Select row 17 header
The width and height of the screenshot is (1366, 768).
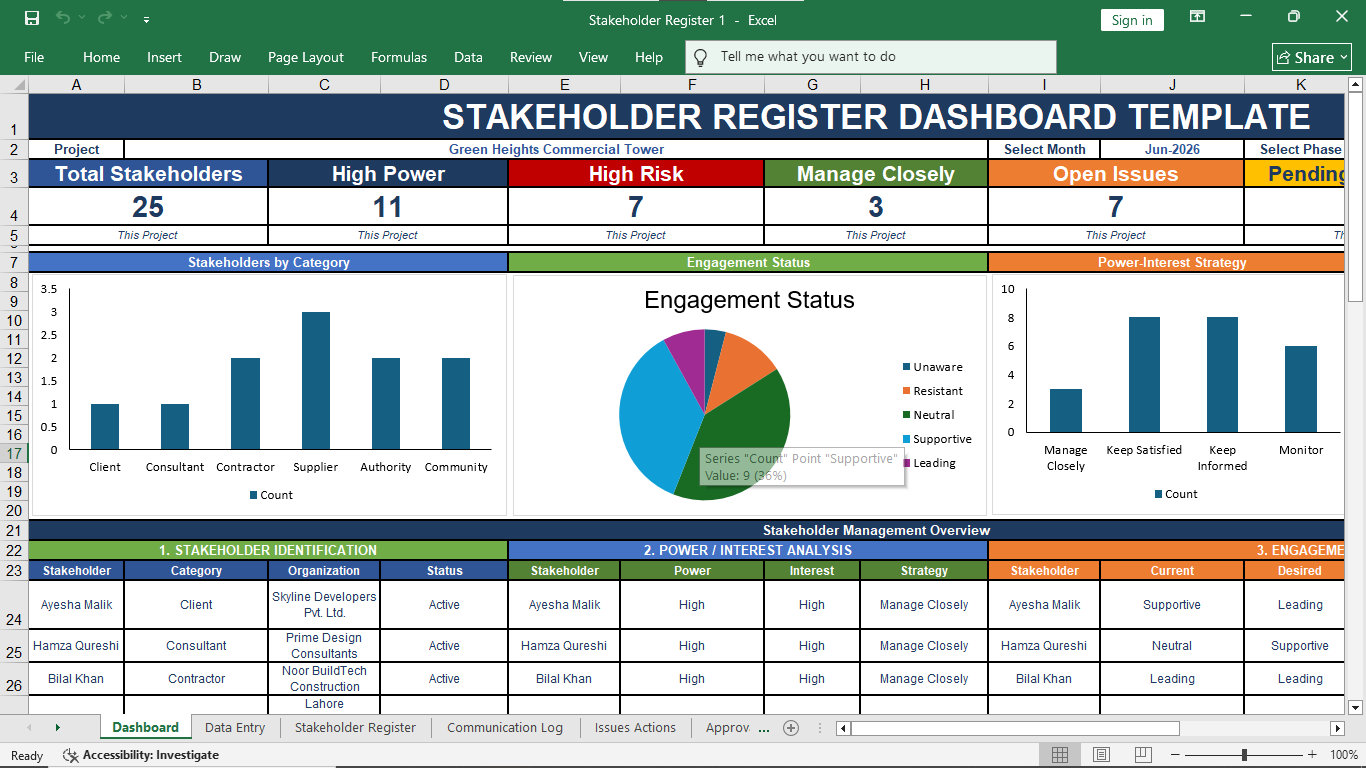coord(14,453)
